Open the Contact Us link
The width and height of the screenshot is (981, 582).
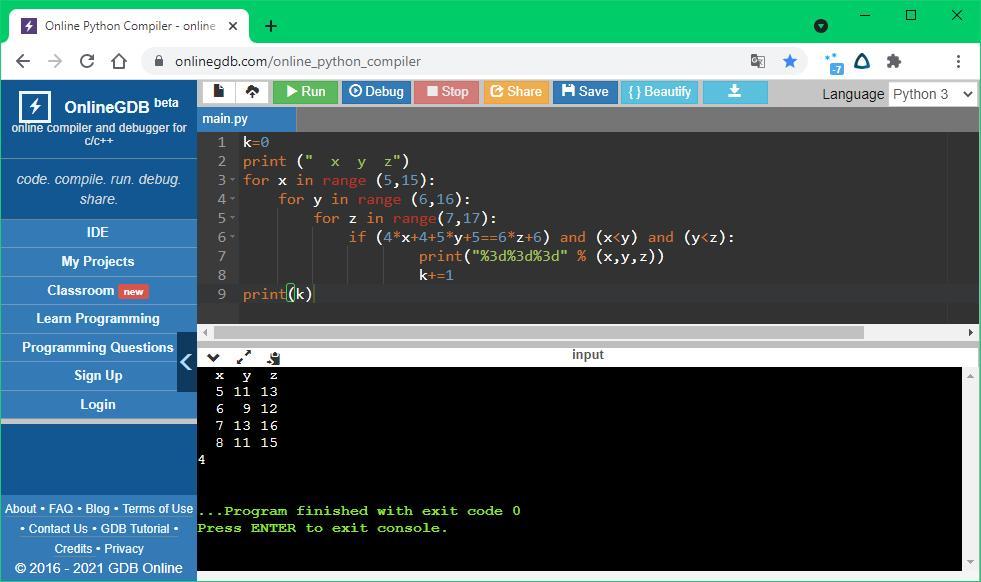58,529
